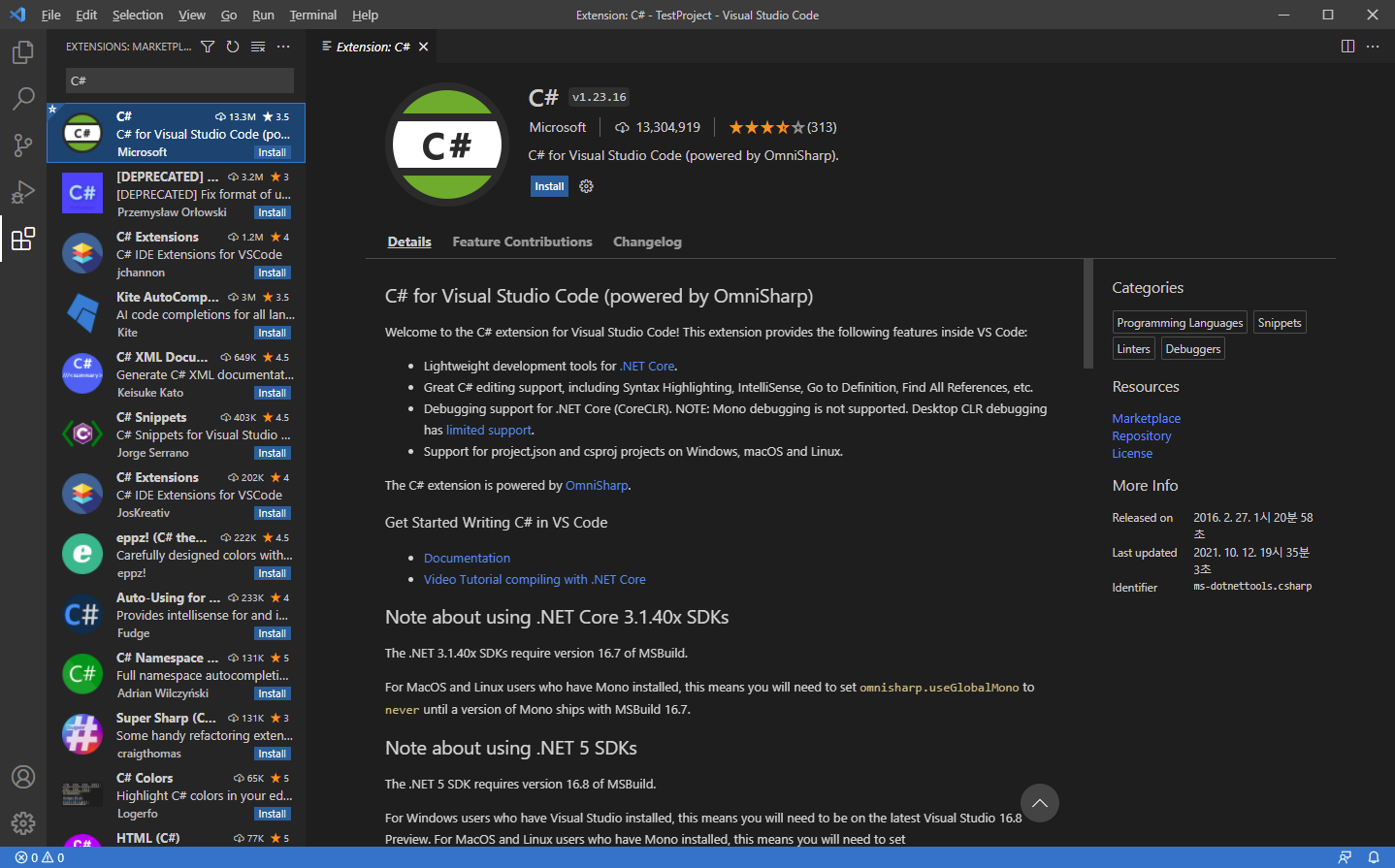
Task: Open the Repository resource link
Action: 1141,435
